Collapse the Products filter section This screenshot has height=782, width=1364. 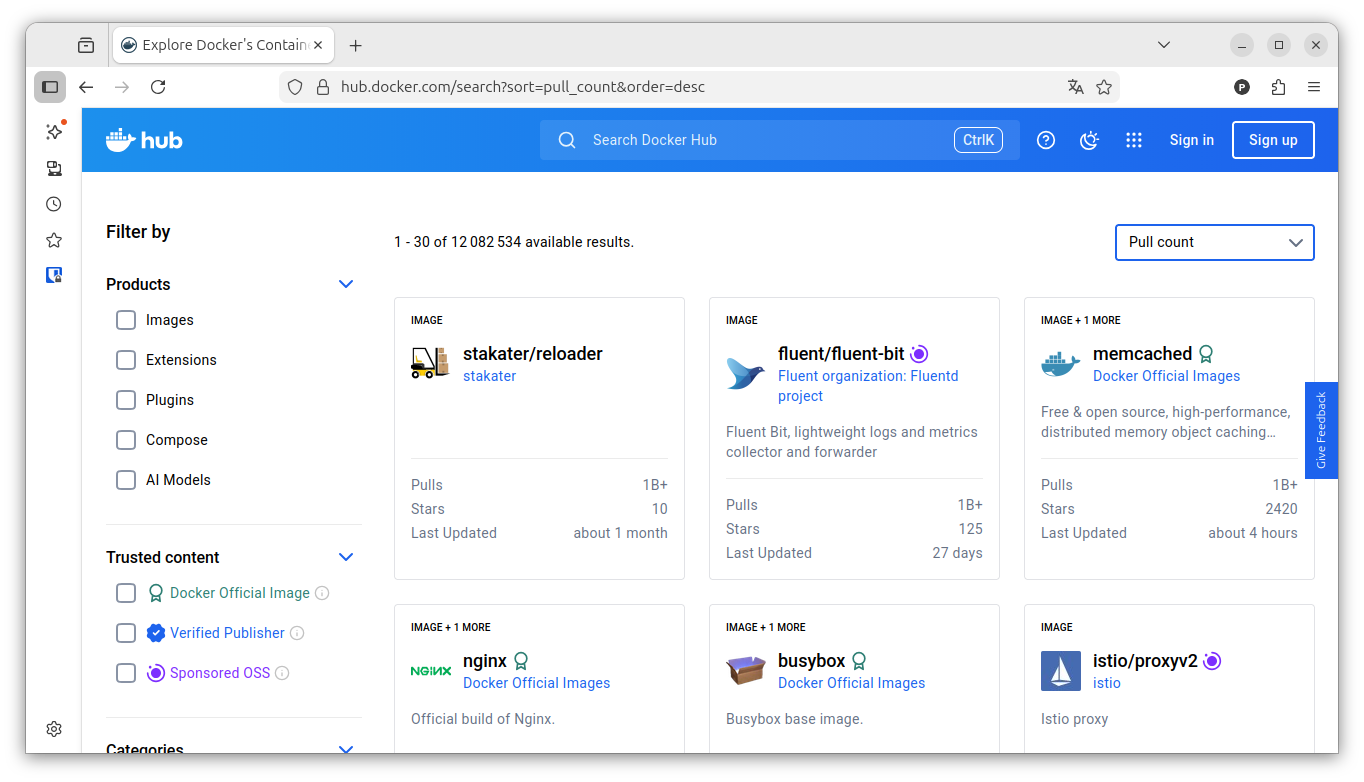pos(346,284)
